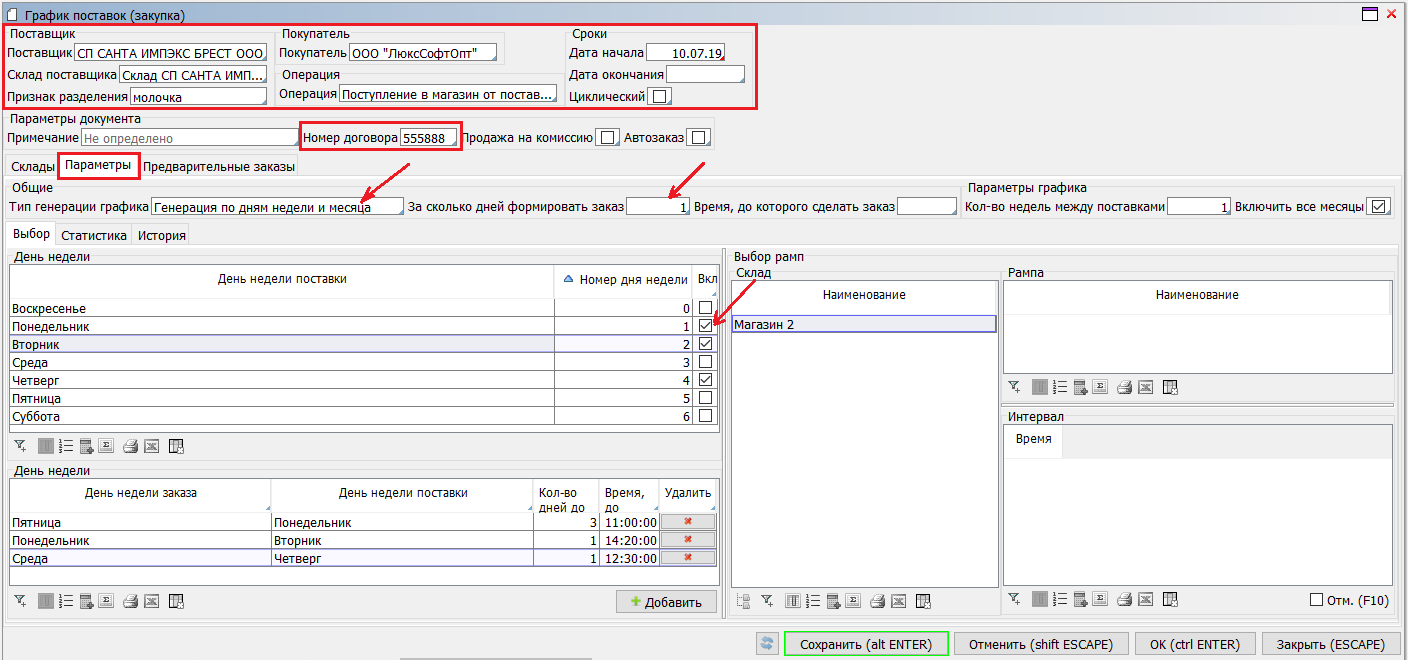Open the Признак разделения field

pos(198,97)
